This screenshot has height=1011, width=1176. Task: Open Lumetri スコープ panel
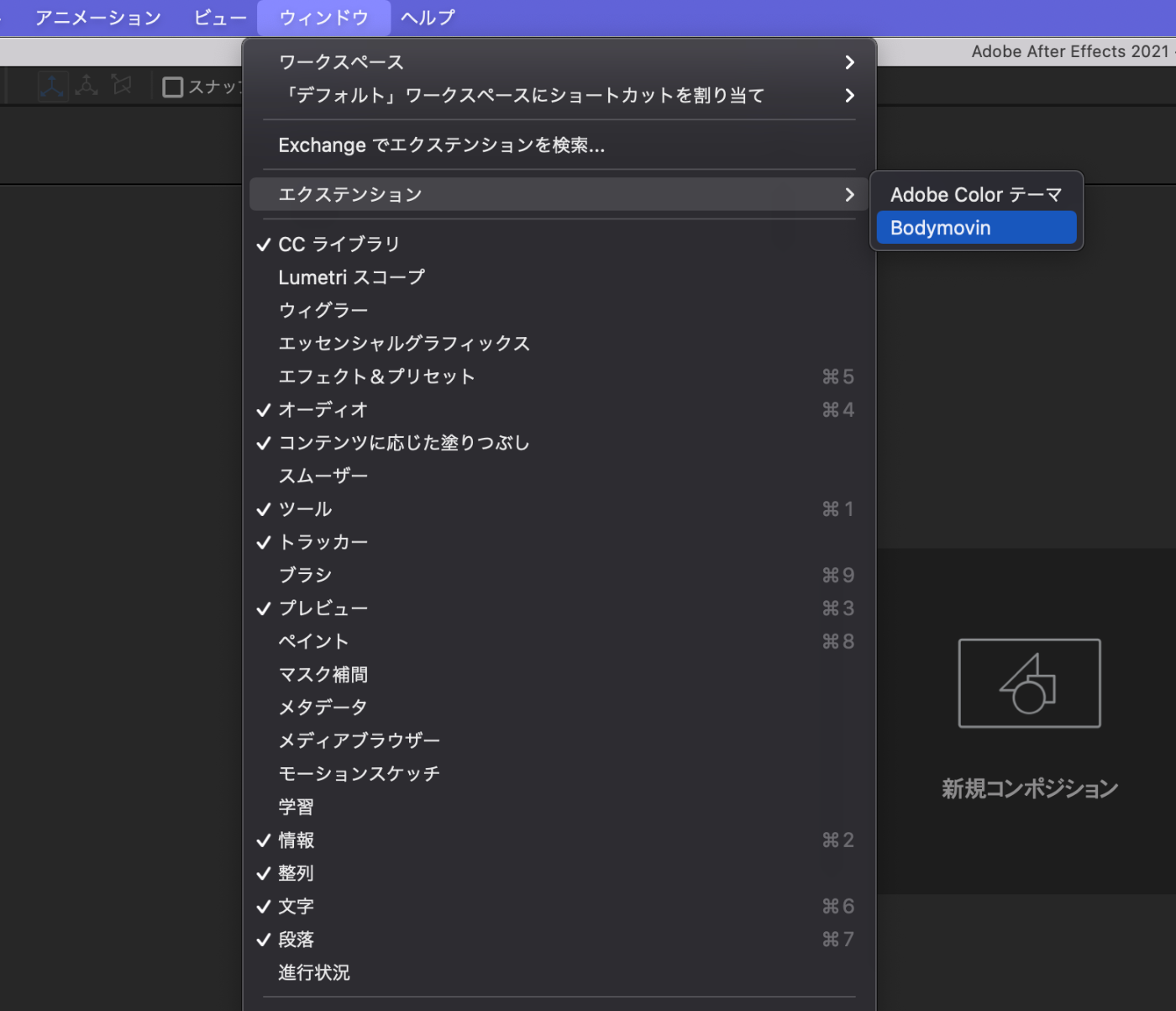tap(559, 277)
